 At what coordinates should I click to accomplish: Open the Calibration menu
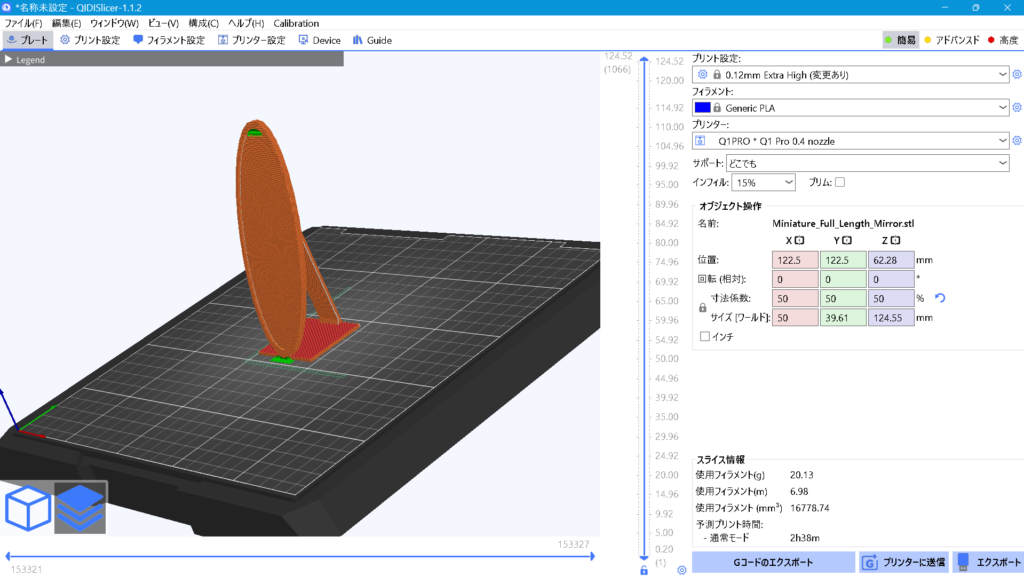point(296,23)
